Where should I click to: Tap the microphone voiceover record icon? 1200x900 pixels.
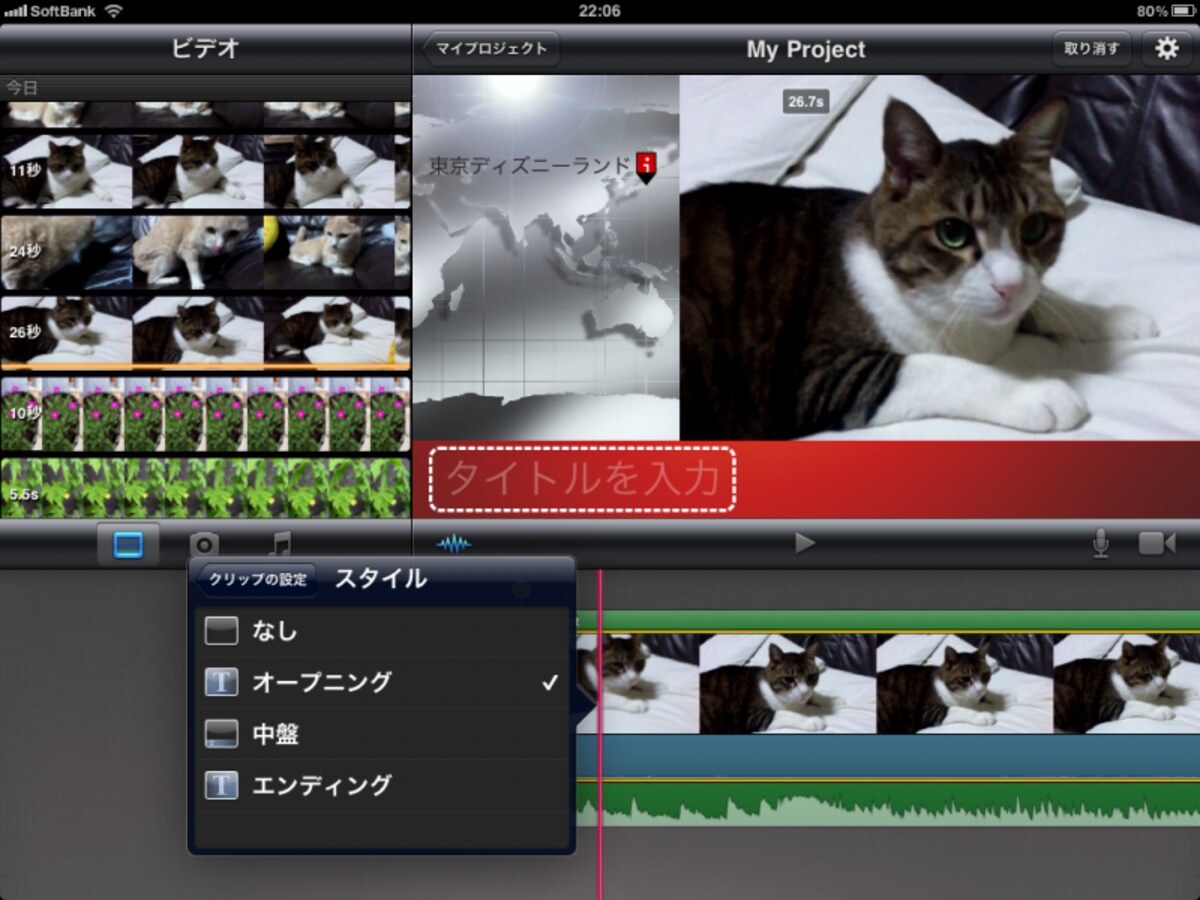[x=1100, y=543]
